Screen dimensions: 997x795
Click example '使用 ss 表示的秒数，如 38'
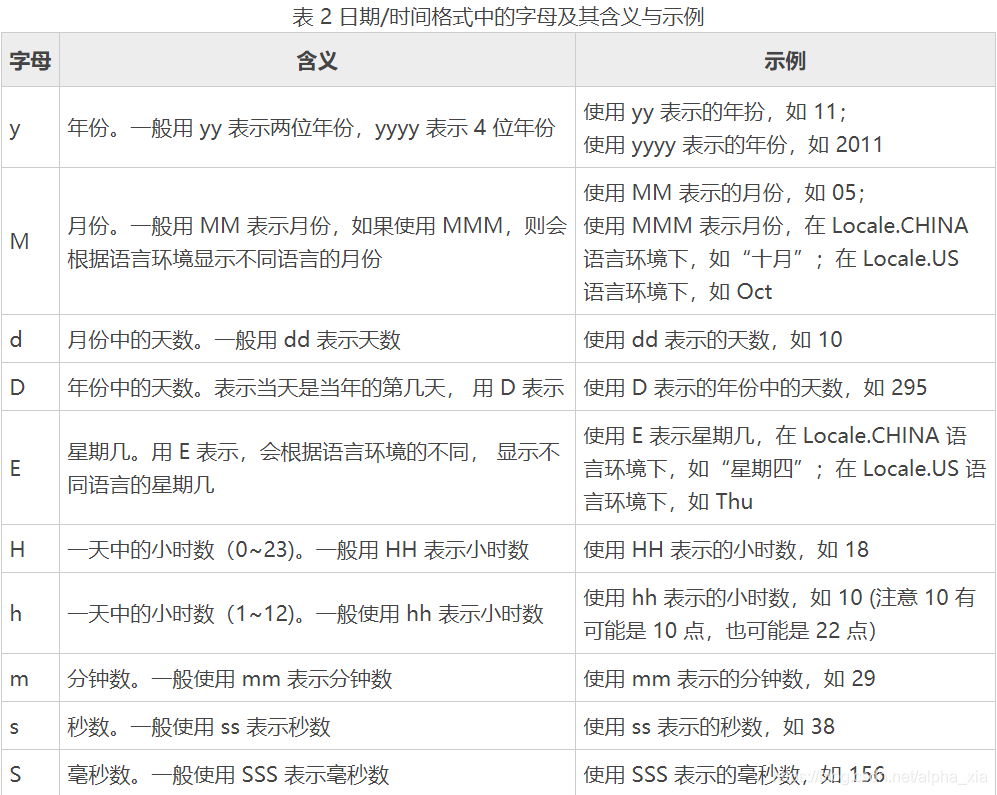tap(709, 726)
